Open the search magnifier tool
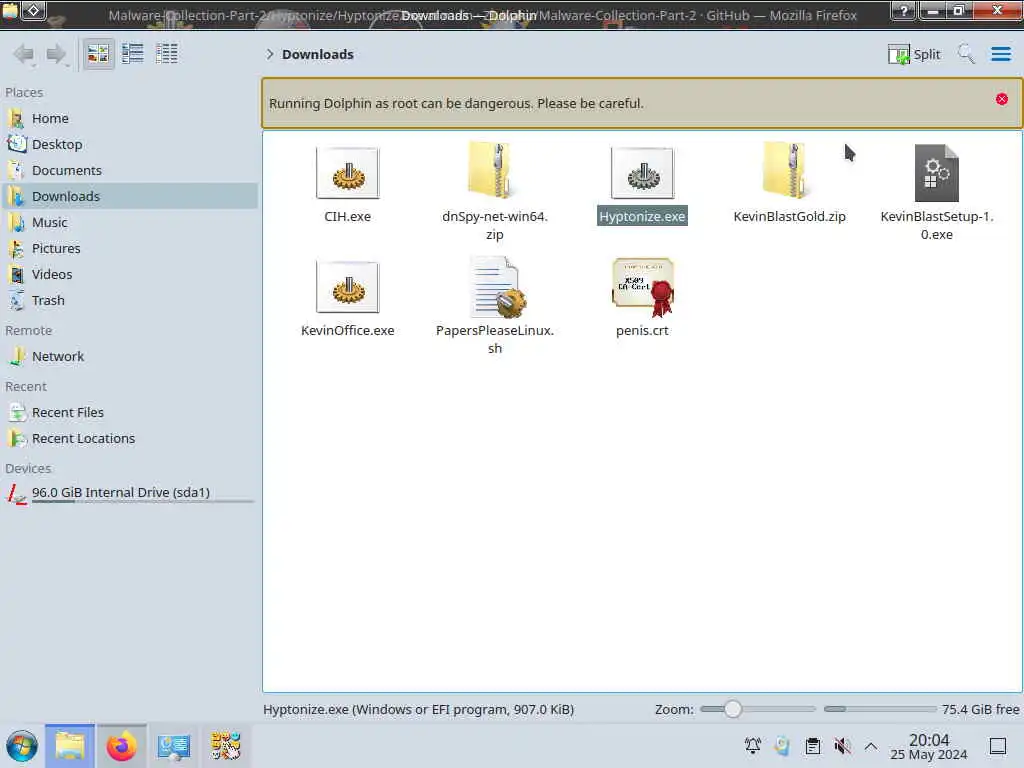Image resolution: width=1024 pixels, height=768 pixels. coord(966,54)
